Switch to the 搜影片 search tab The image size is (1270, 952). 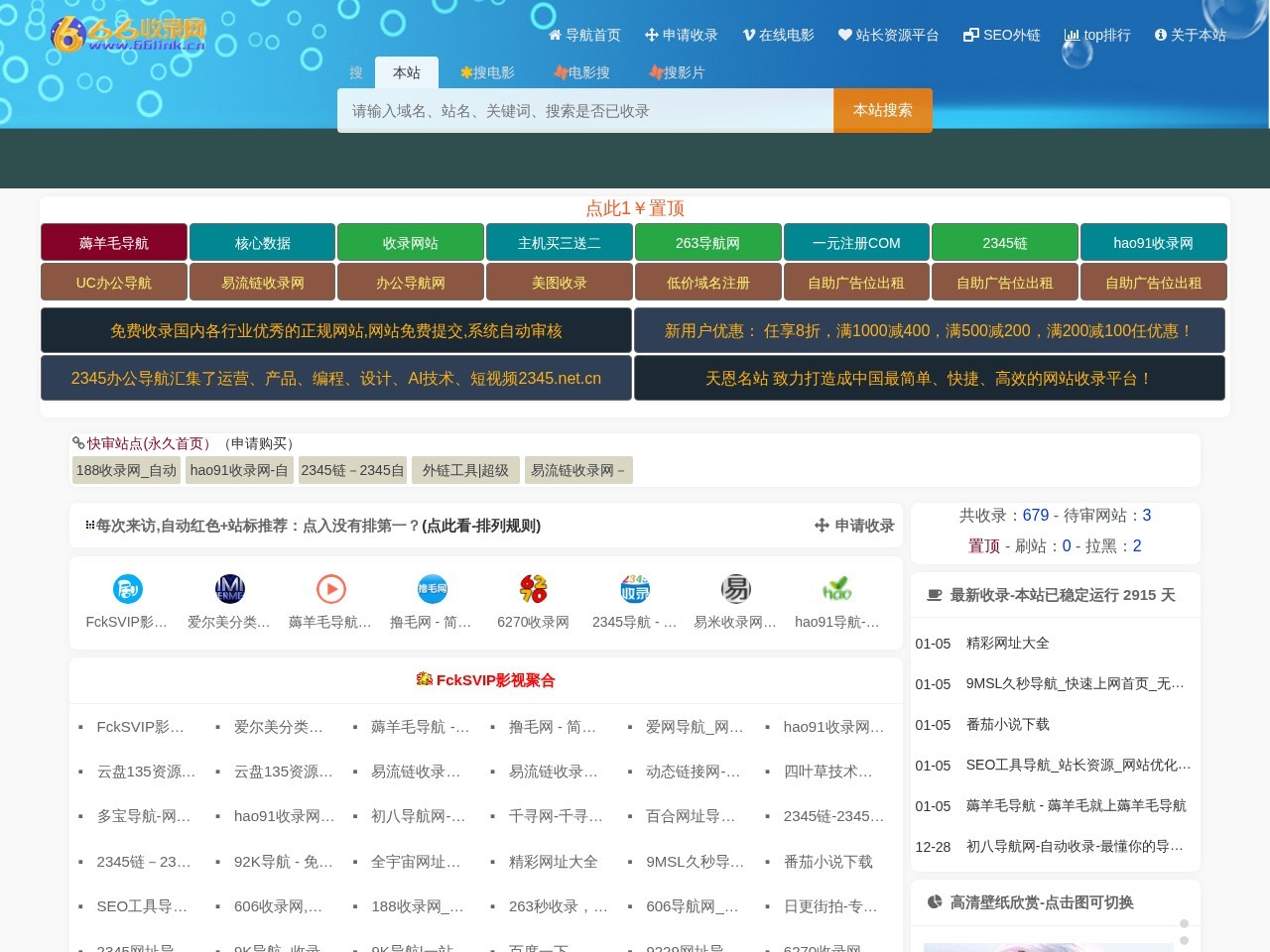677,71
